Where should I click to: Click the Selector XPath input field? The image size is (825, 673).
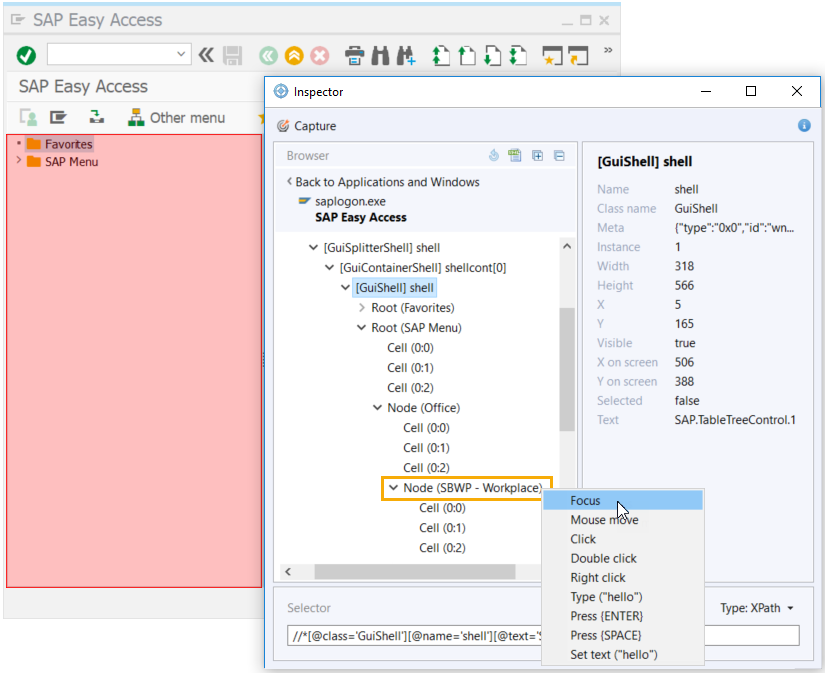543,635
